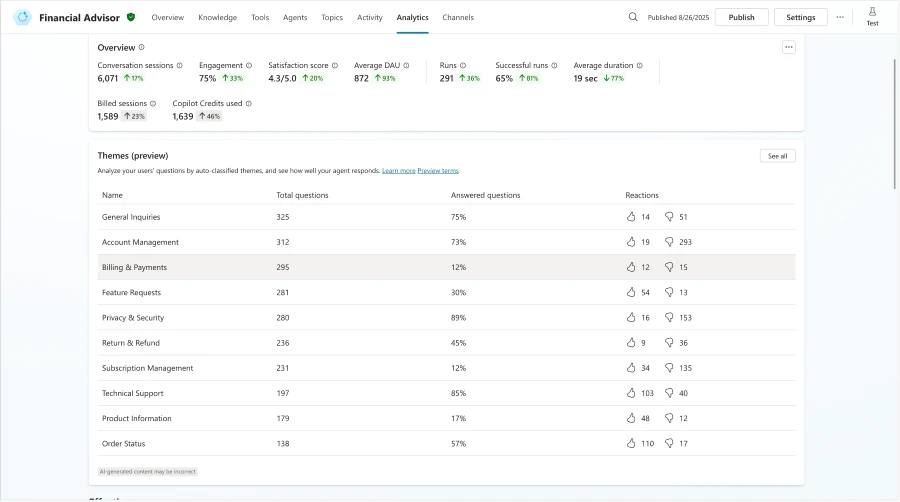Viewport: 900px width, 502px height.
Task: Switch to the Knowledge tab
Action: pos(217,17)
